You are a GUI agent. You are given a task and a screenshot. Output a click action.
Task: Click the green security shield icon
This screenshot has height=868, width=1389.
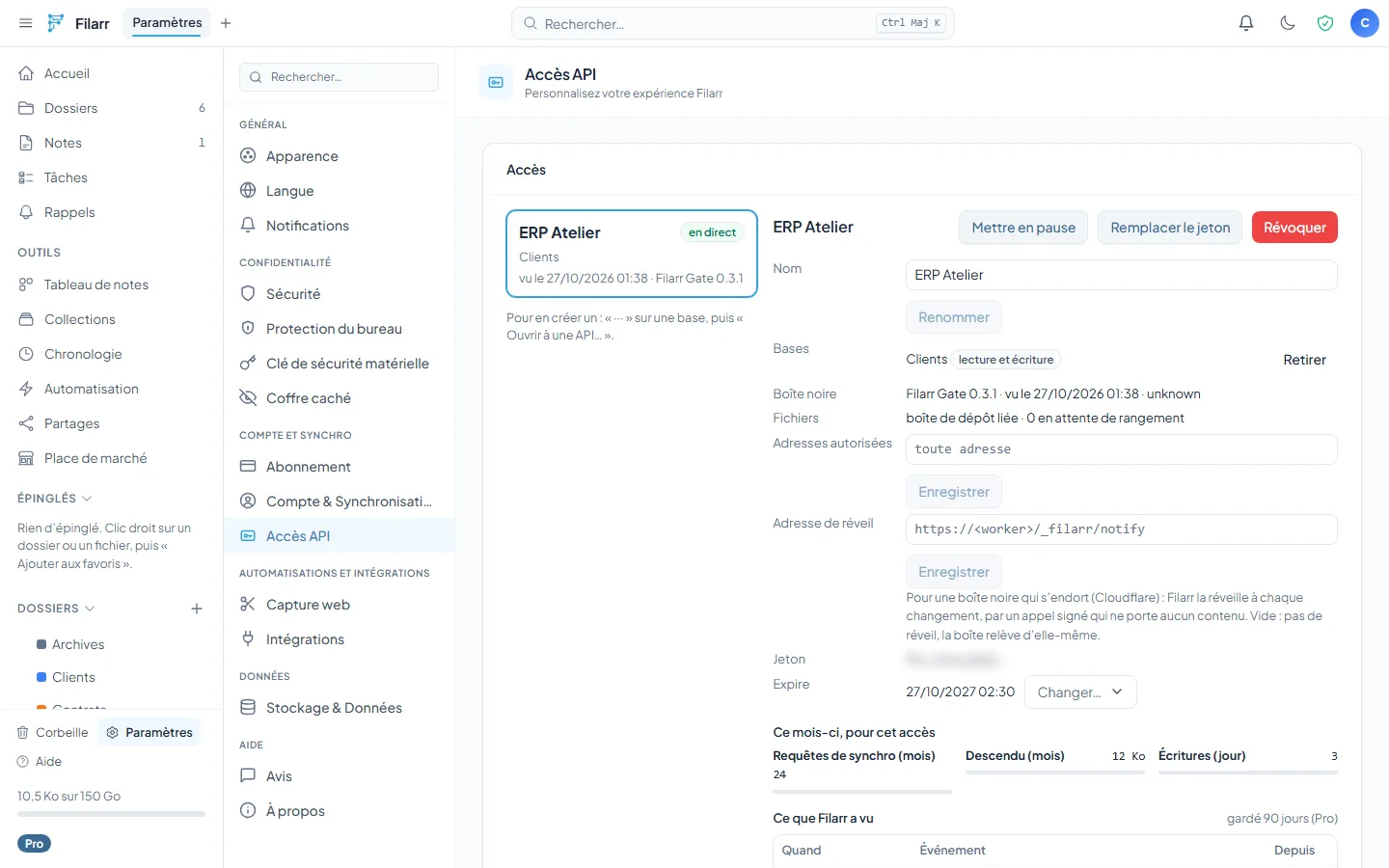point(1325,23)
